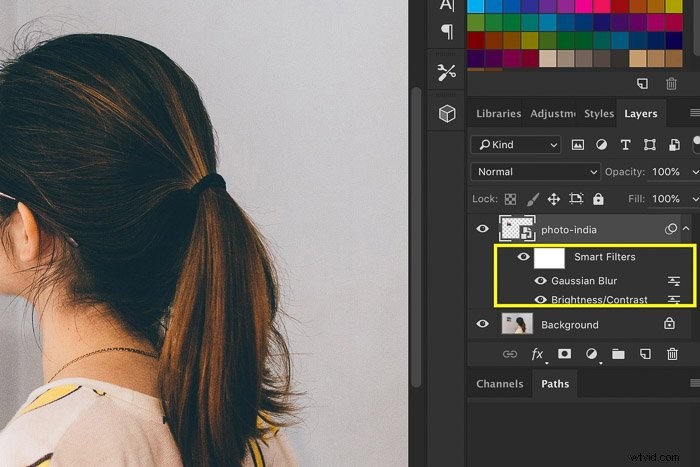Hide the Gaussian Blur filter
The image size is (700, 467).
(540, 280)
